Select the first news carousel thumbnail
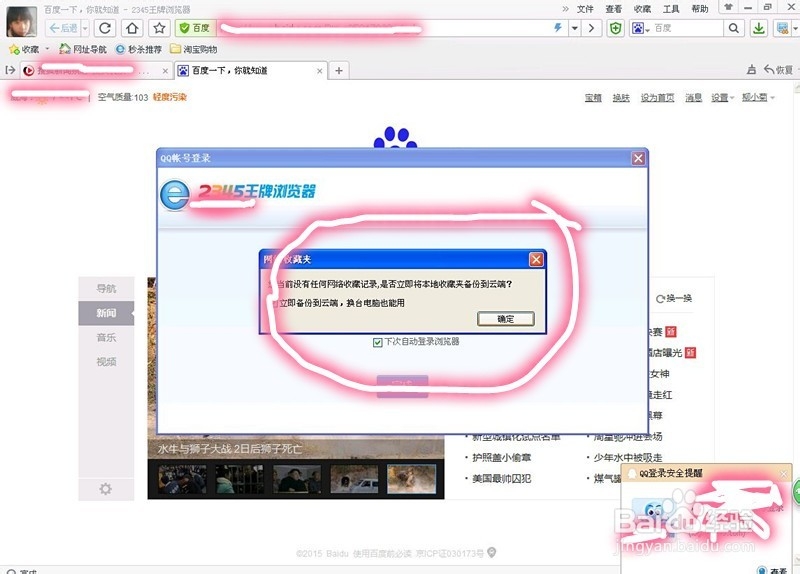The width and height of the screenshot is (800, 574). 182,479
